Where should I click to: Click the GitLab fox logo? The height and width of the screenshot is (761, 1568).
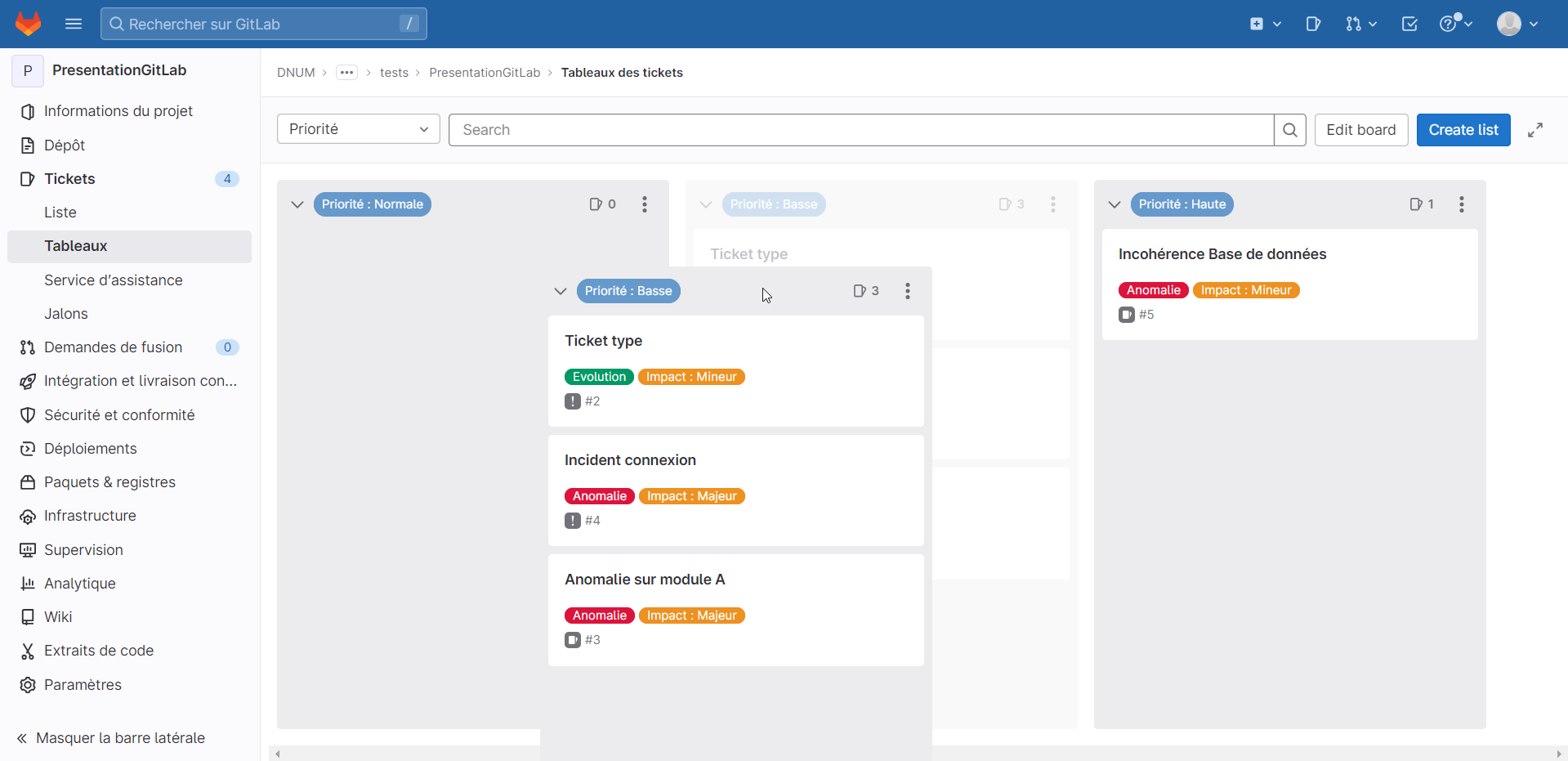point(29,24)
